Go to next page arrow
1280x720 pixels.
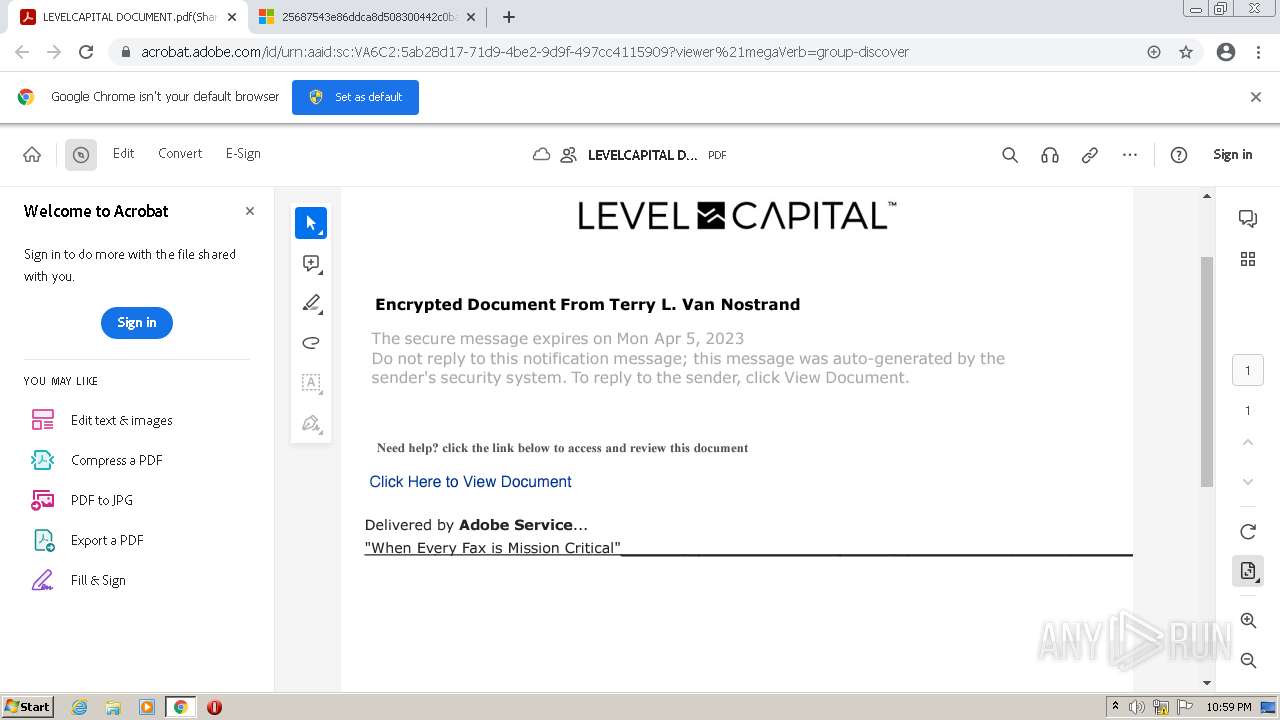tap(1247, 482)
